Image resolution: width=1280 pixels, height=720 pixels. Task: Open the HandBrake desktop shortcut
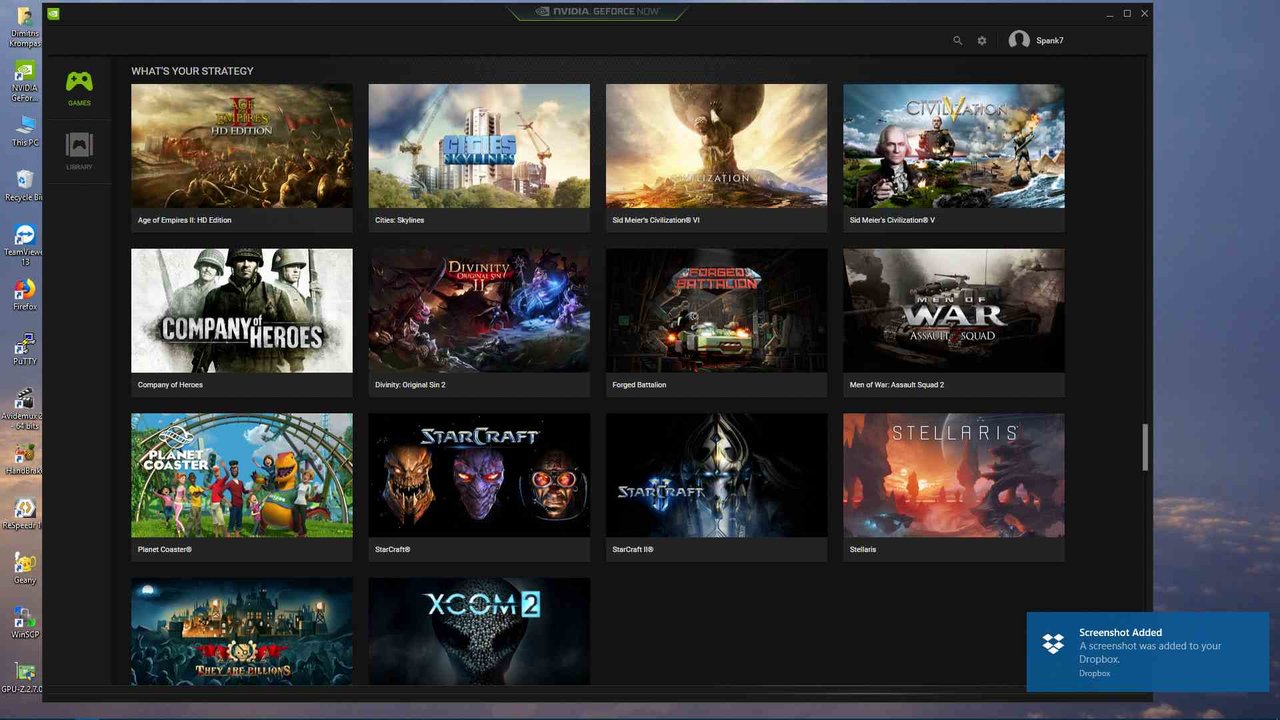[x=25, y=459]
